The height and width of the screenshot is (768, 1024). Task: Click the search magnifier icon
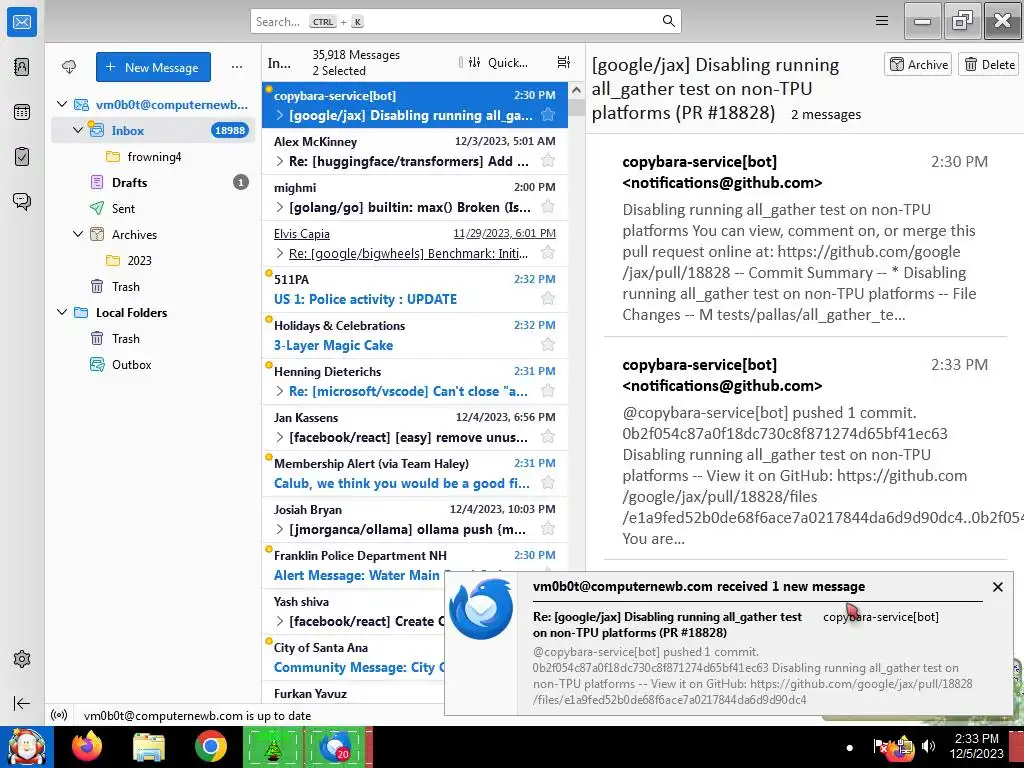point(669,21)
